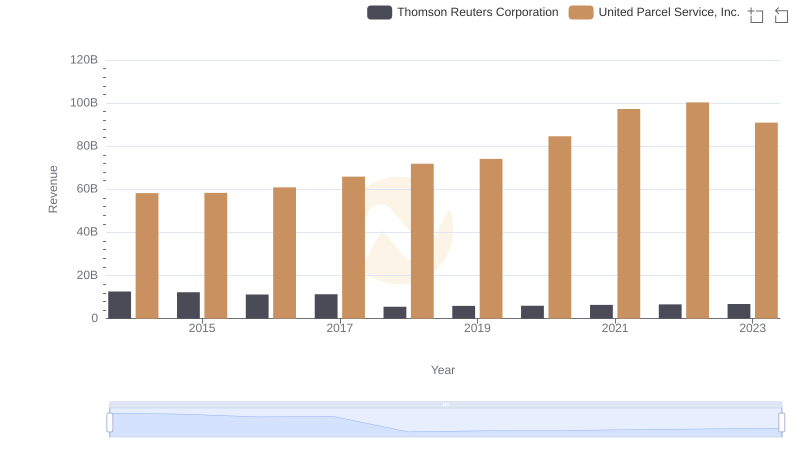Click the UPS bar for 2018
Image resolution: width=800 pixels, height=461 pixels.
pos(422,241)
